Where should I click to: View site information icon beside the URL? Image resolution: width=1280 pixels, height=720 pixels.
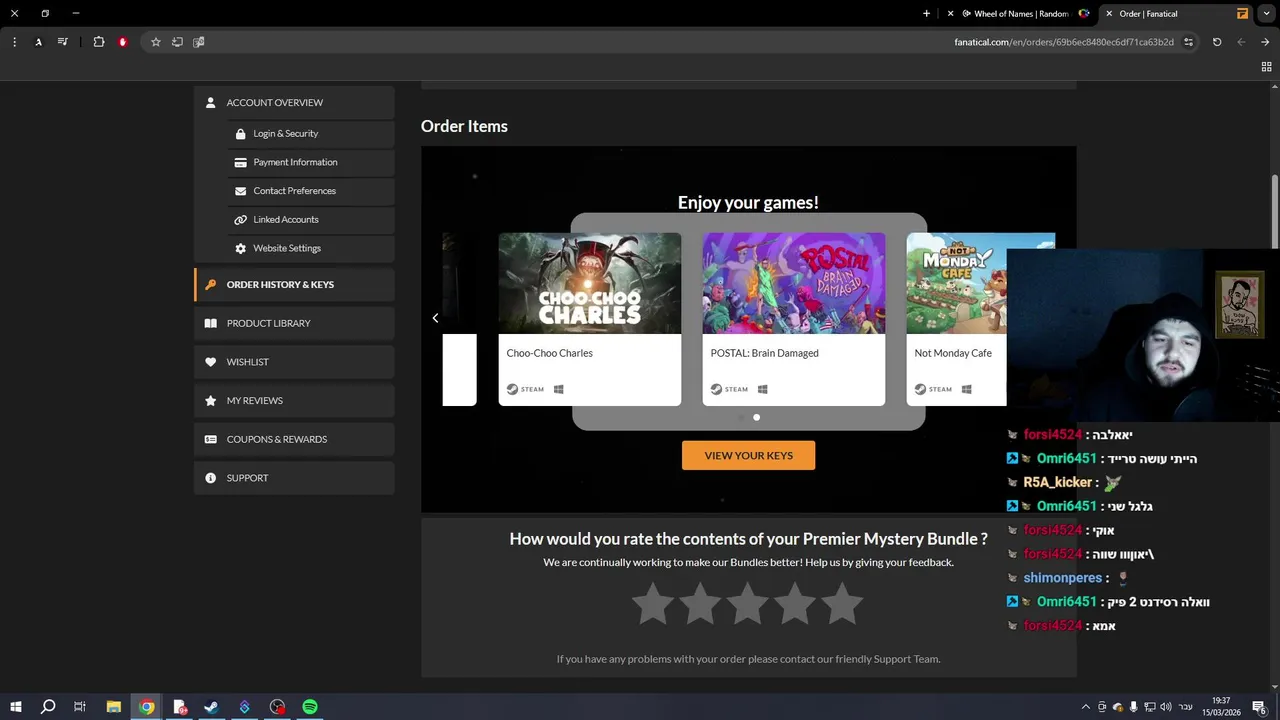coord(1188,42)
